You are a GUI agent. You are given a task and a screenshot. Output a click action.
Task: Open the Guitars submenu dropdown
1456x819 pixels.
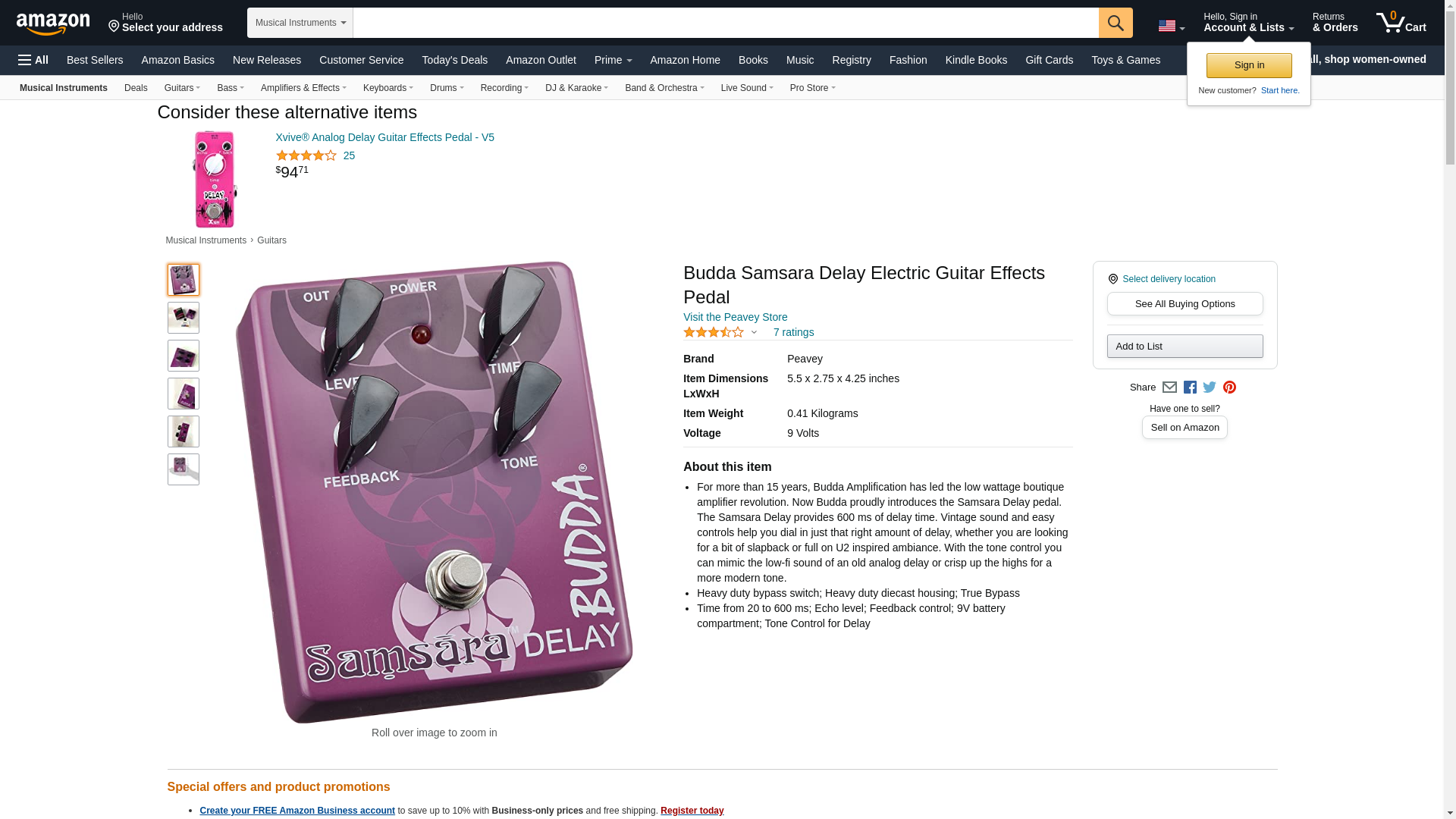182,88
